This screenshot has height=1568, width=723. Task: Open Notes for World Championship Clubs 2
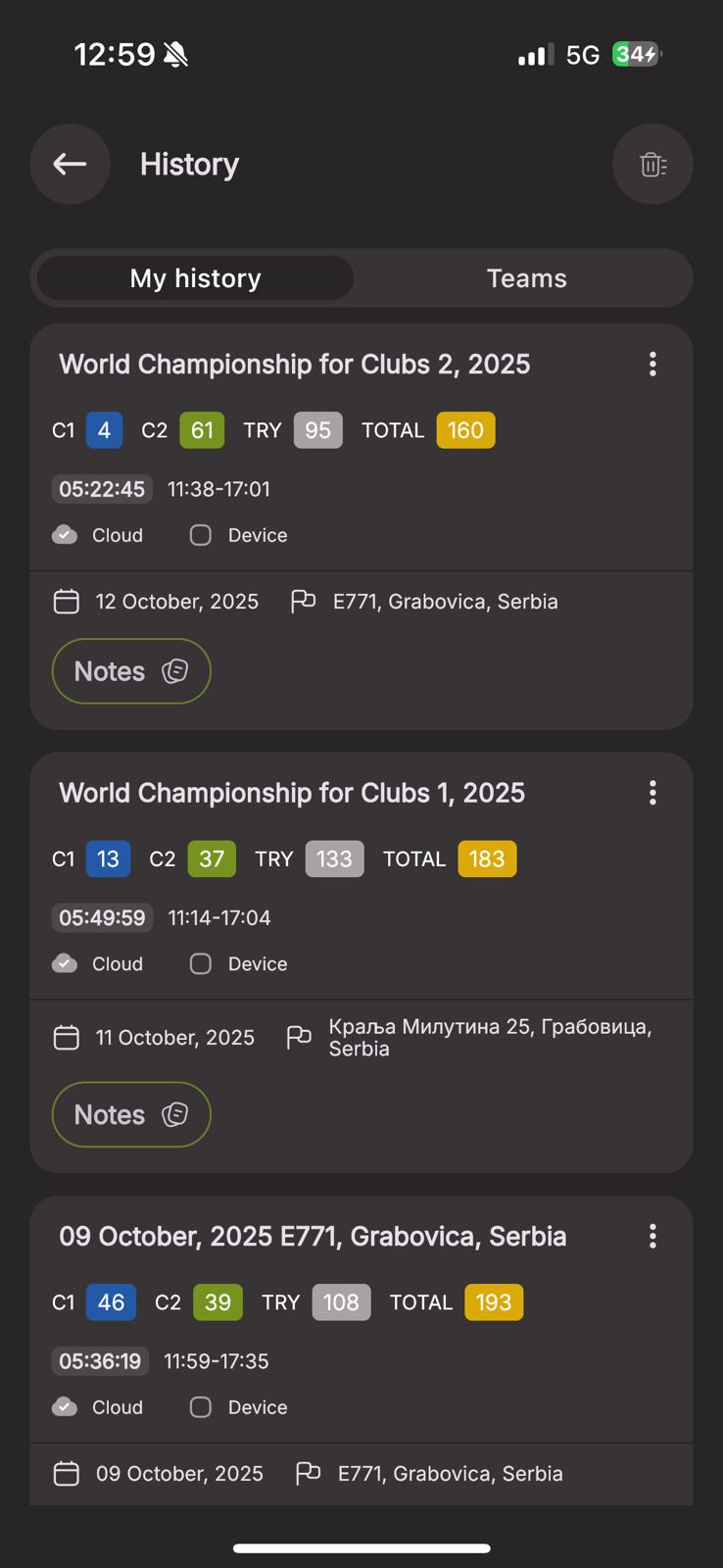[131, 671]
